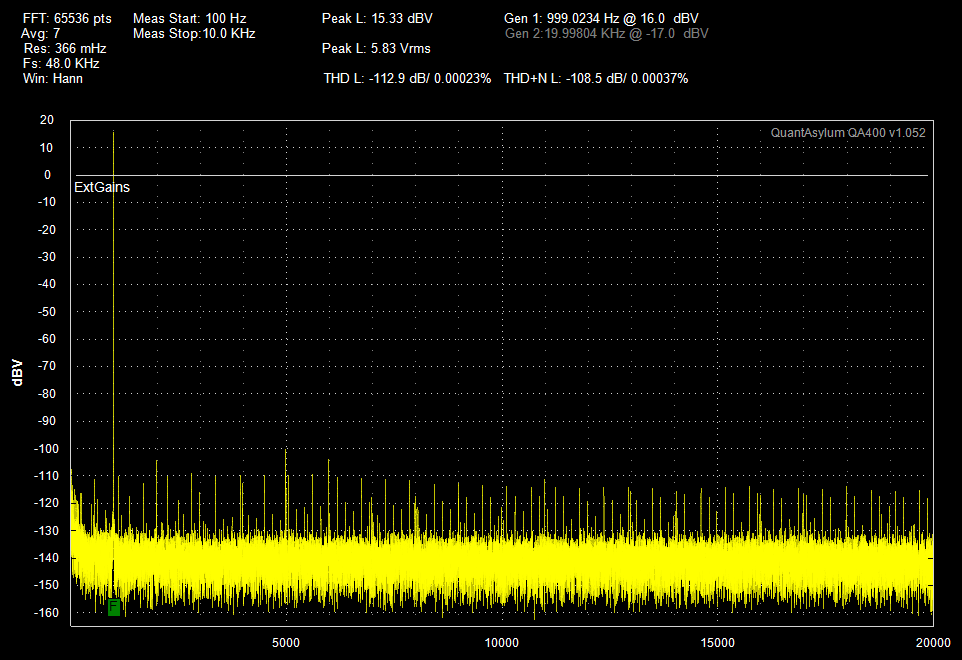This screenshot has width=962, height=660.
Task: Click the -160 dBV axis label
Action: click(46, 612)
